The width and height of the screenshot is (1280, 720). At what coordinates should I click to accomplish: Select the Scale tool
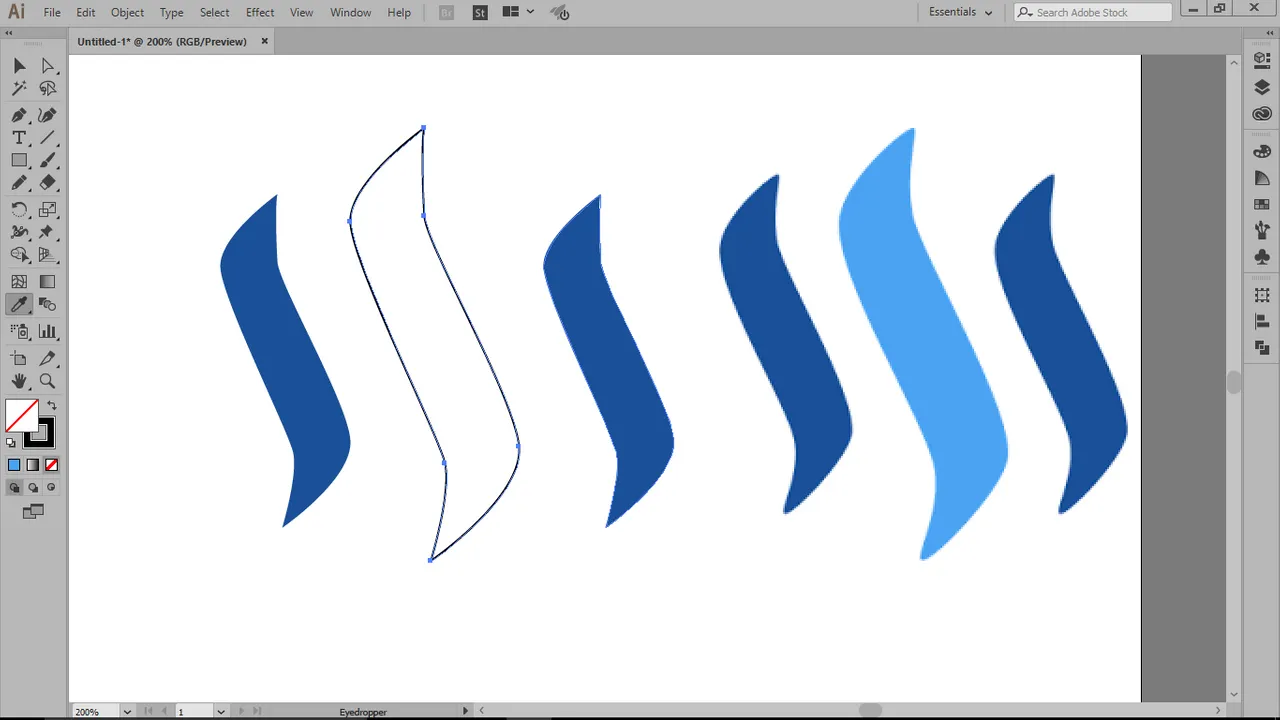point(47,210)
